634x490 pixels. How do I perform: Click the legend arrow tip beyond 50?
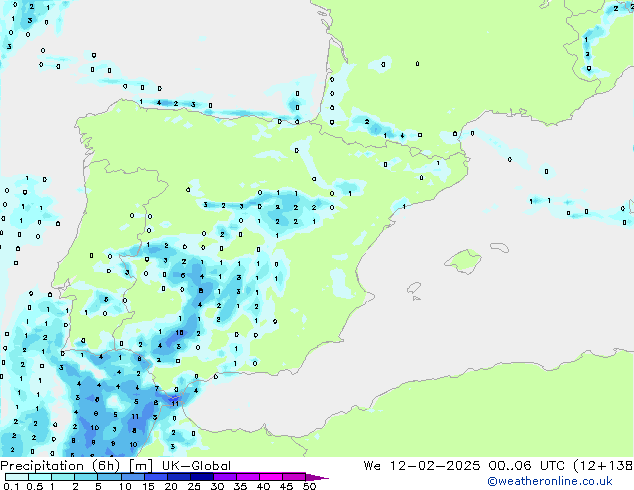[317, 477]
